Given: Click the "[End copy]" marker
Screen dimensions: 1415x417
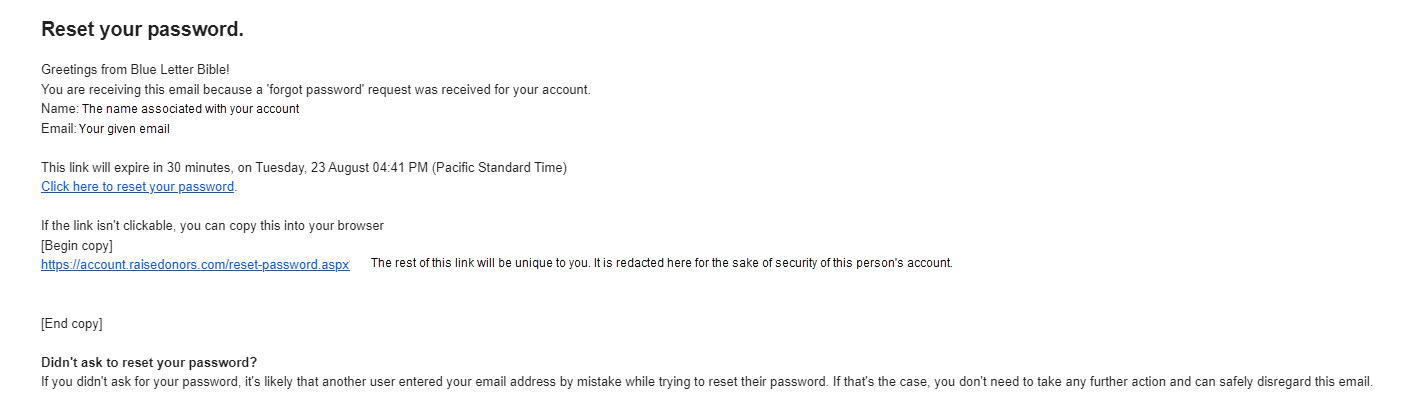Looking at the screenshot, I should click(x=71, y=324).
